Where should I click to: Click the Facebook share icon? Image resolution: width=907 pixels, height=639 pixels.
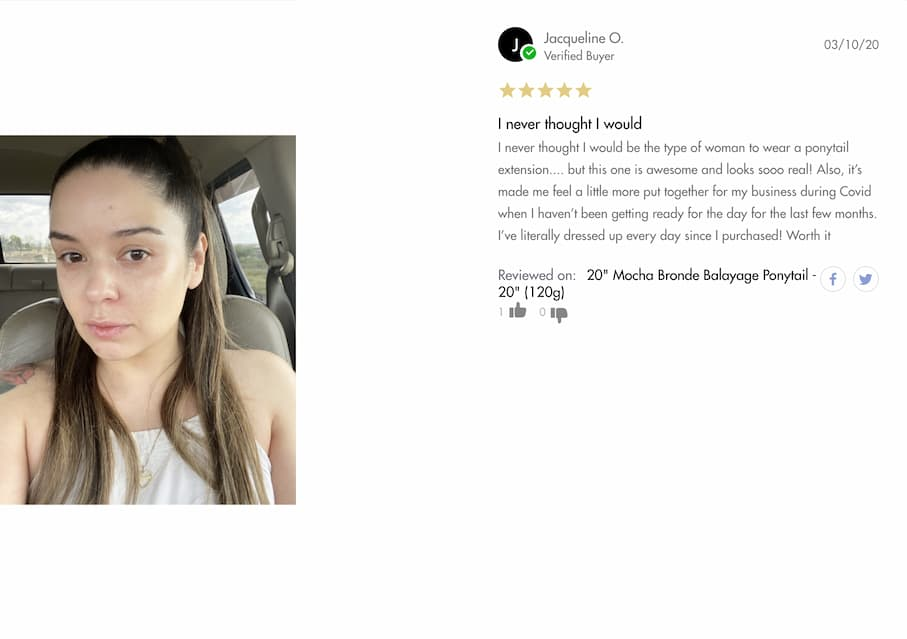tap(833, 279)
